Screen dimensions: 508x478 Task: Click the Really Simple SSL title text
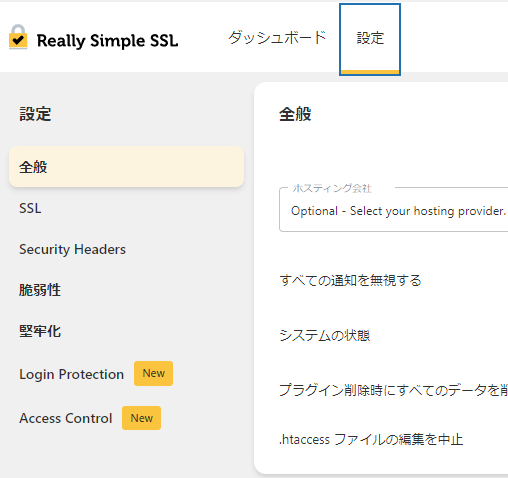click(x=107, y=41)
